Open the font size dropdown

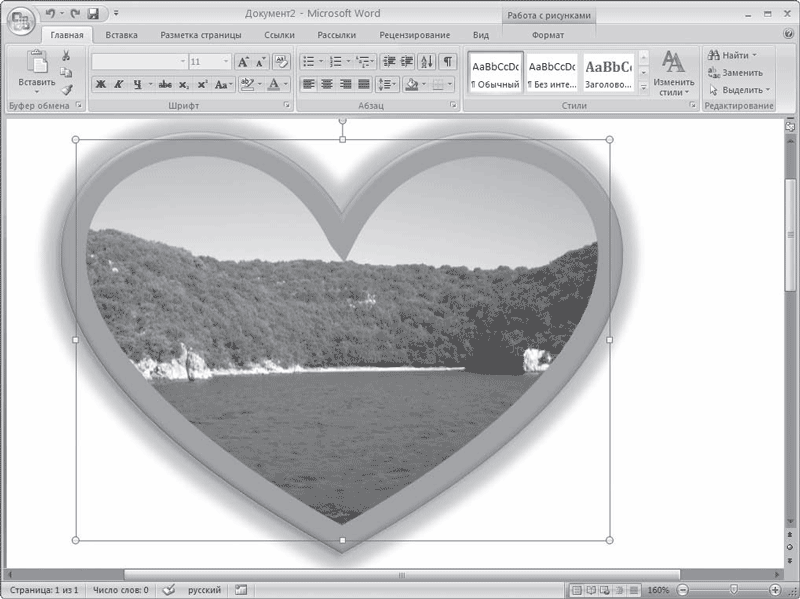point(226,62)
